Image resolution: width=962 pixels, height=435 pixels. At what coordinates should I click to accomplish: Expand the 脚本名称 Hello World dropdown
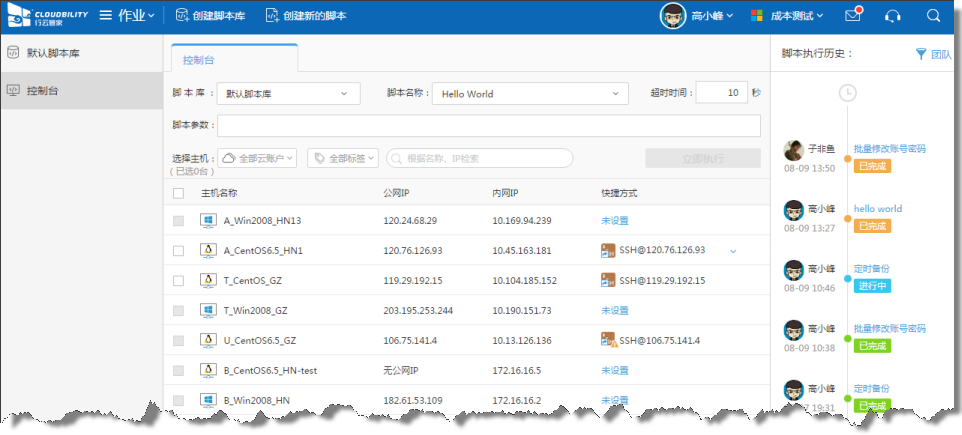point(531,94)
